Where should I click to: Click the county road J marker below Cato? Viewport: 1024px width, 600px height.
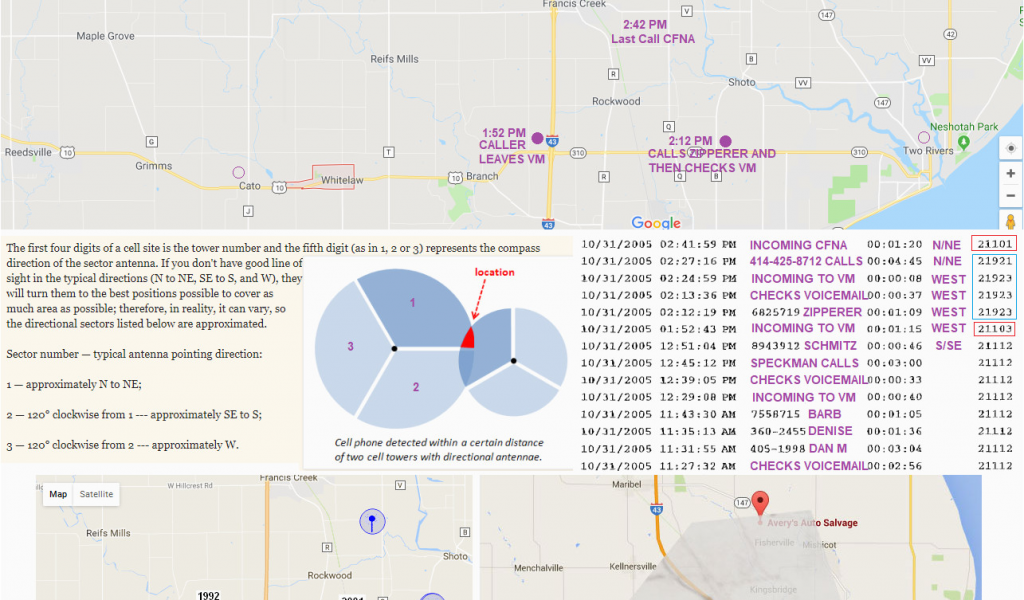pos(248,211)
